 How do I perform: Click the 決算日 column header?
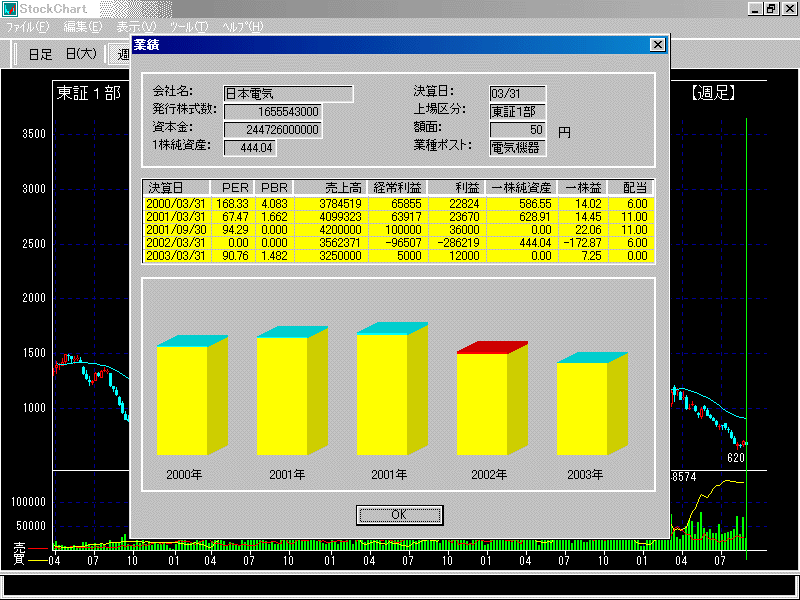(177, 188)
